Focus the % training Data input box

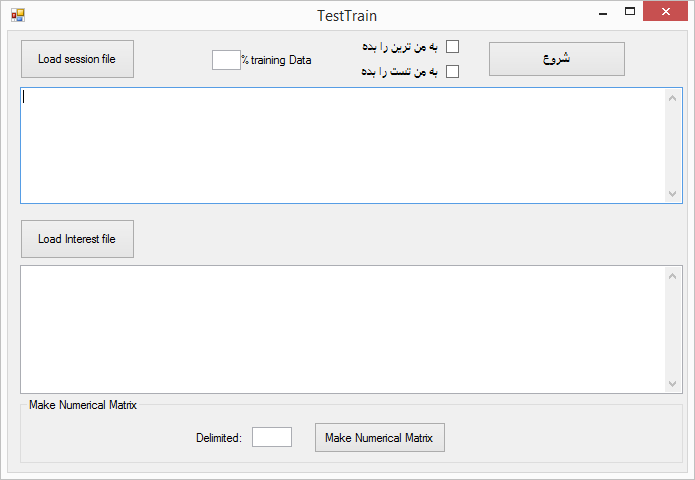225,60
